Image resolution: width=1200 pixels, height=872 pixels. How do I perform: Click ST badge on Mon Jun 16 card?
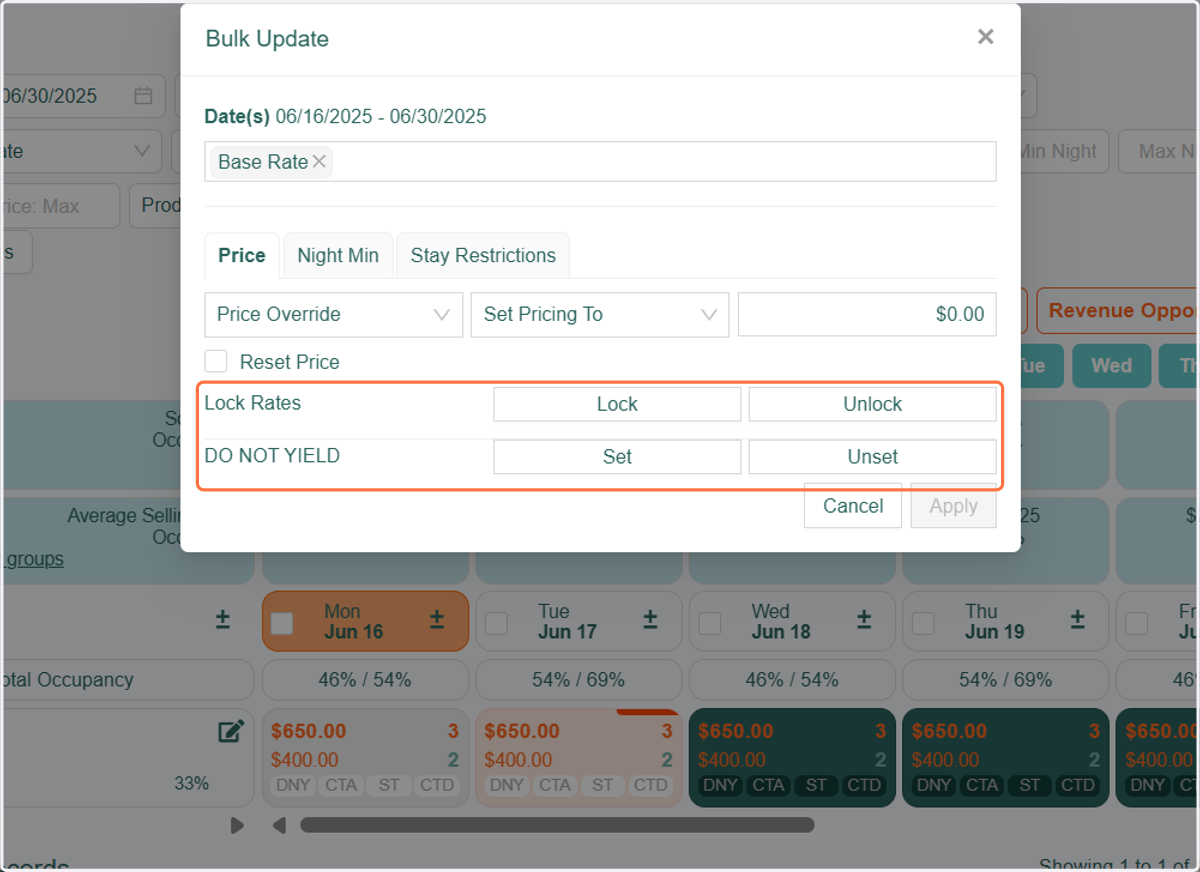[x=389, y=785]
